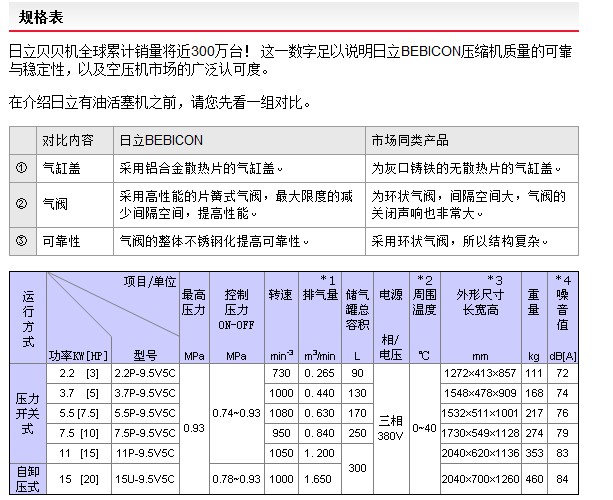Image resolution: width=613 pixels, height=500 pixels.
Task: Click the air displacement value 1.650
Action: point(320,479)
